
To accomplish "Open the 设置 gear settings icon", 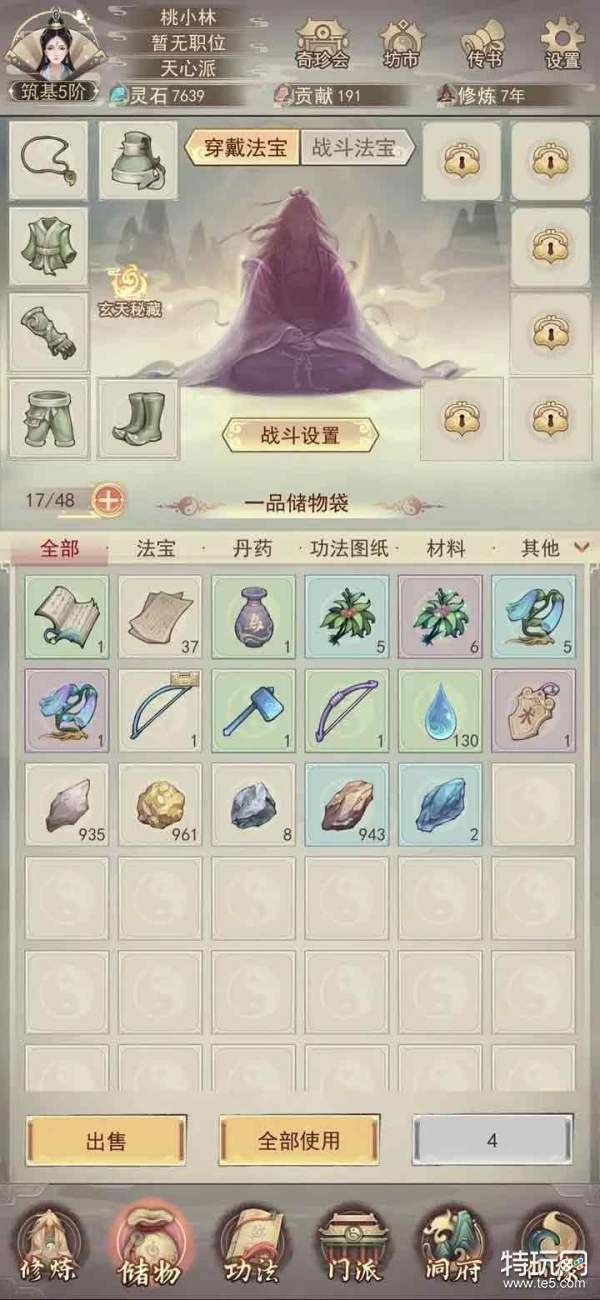I will click(562, 45).
